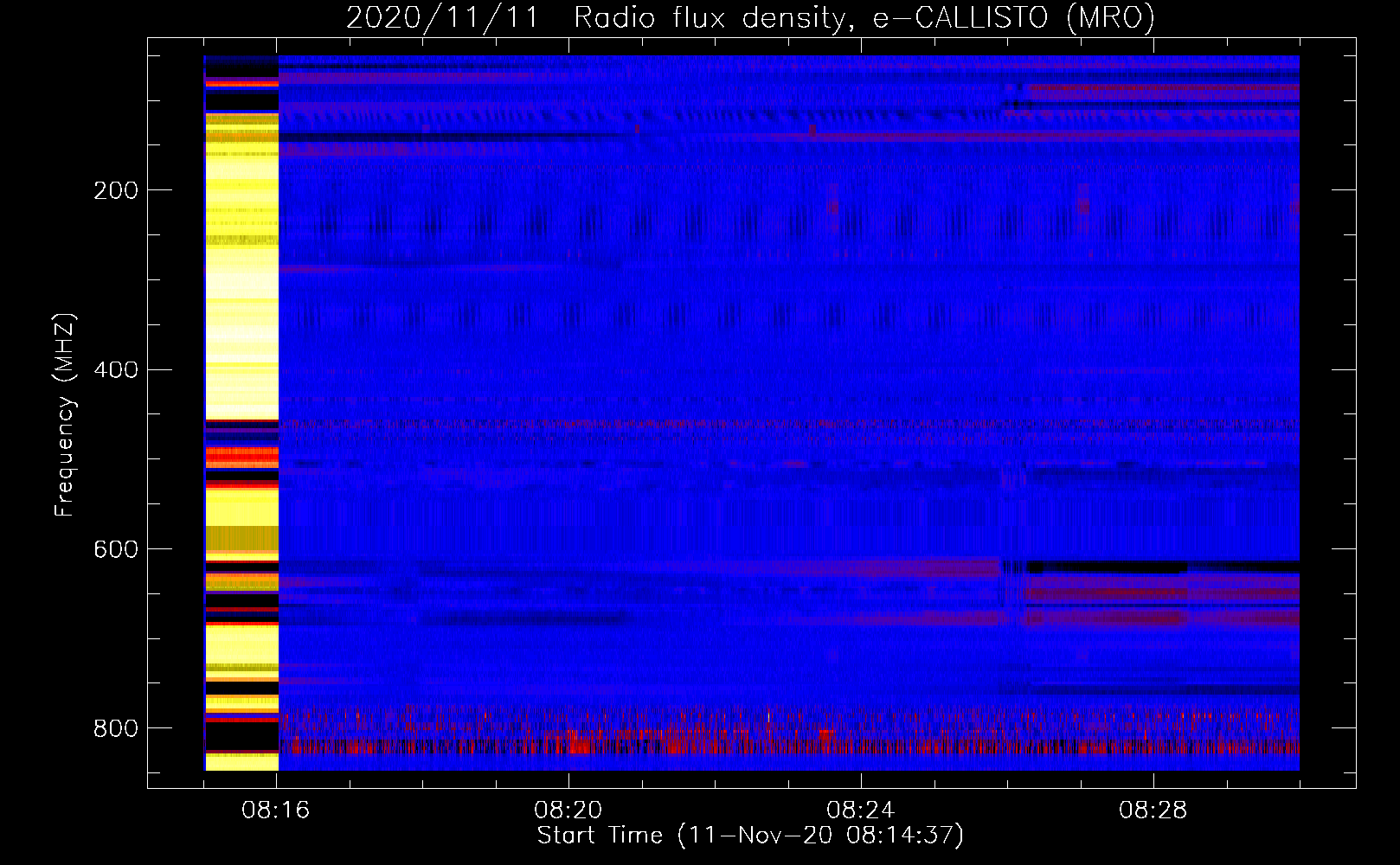Click the Frequency (MHZ) axis label
This screenshot has height=865, width=1400.
tap(65, 415)
